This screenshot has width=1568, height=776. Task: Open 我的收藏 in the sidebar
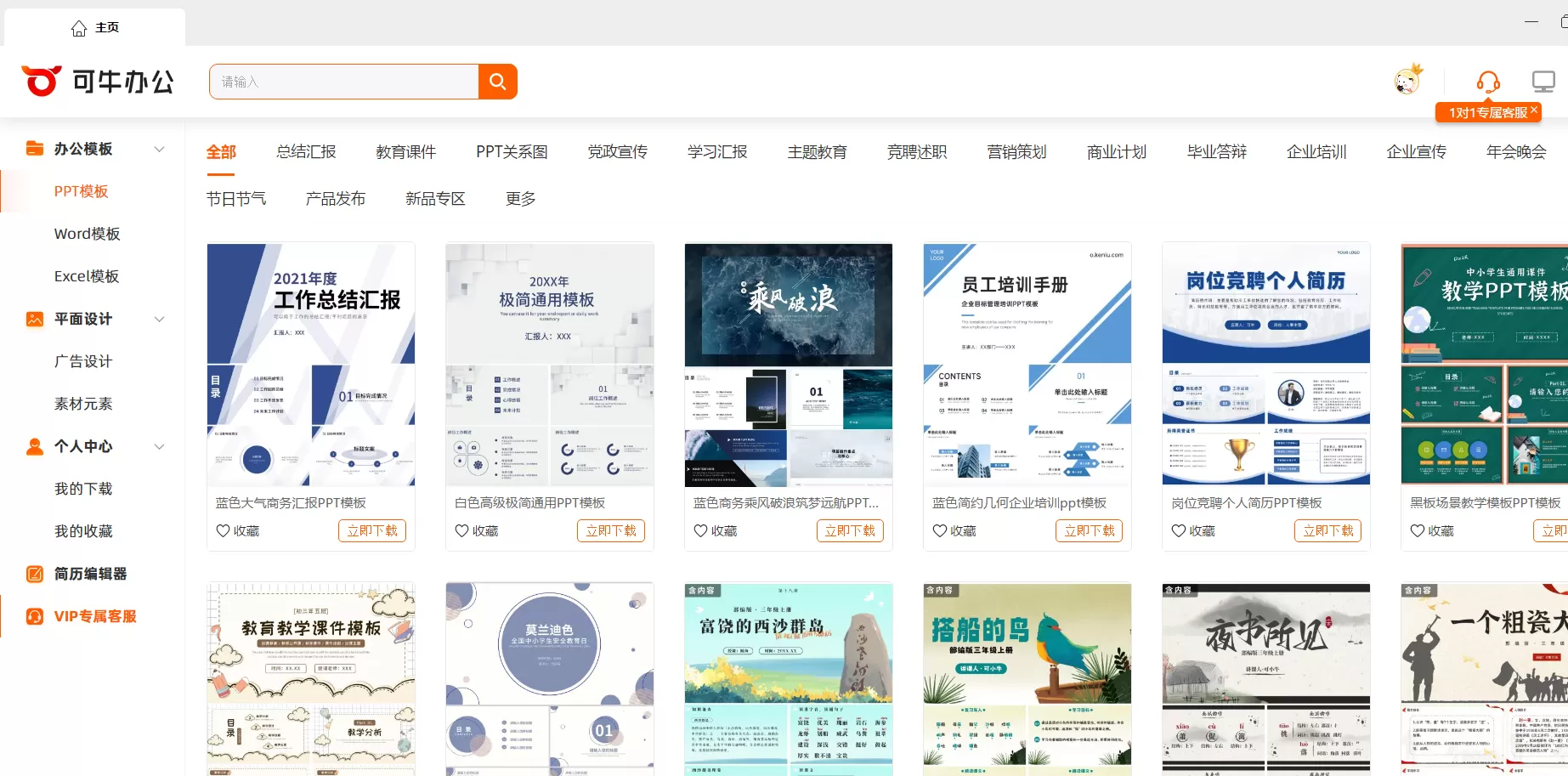[83, 531]
